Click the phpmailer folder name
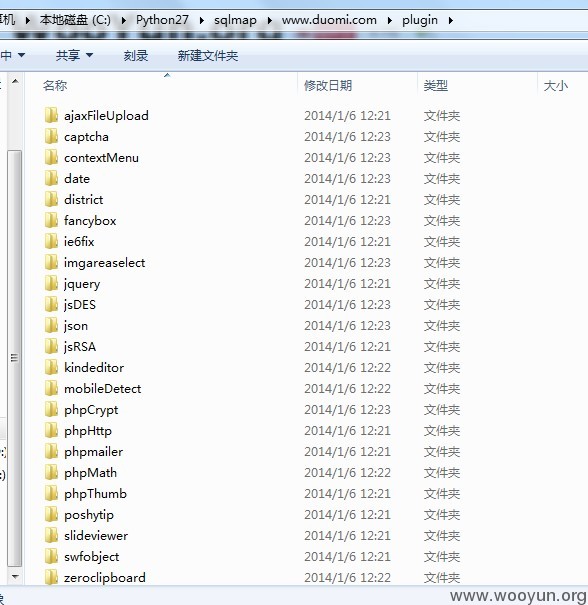Image resolution: width=588 pixels, height=605 pixels. click(x=93, y=451)
